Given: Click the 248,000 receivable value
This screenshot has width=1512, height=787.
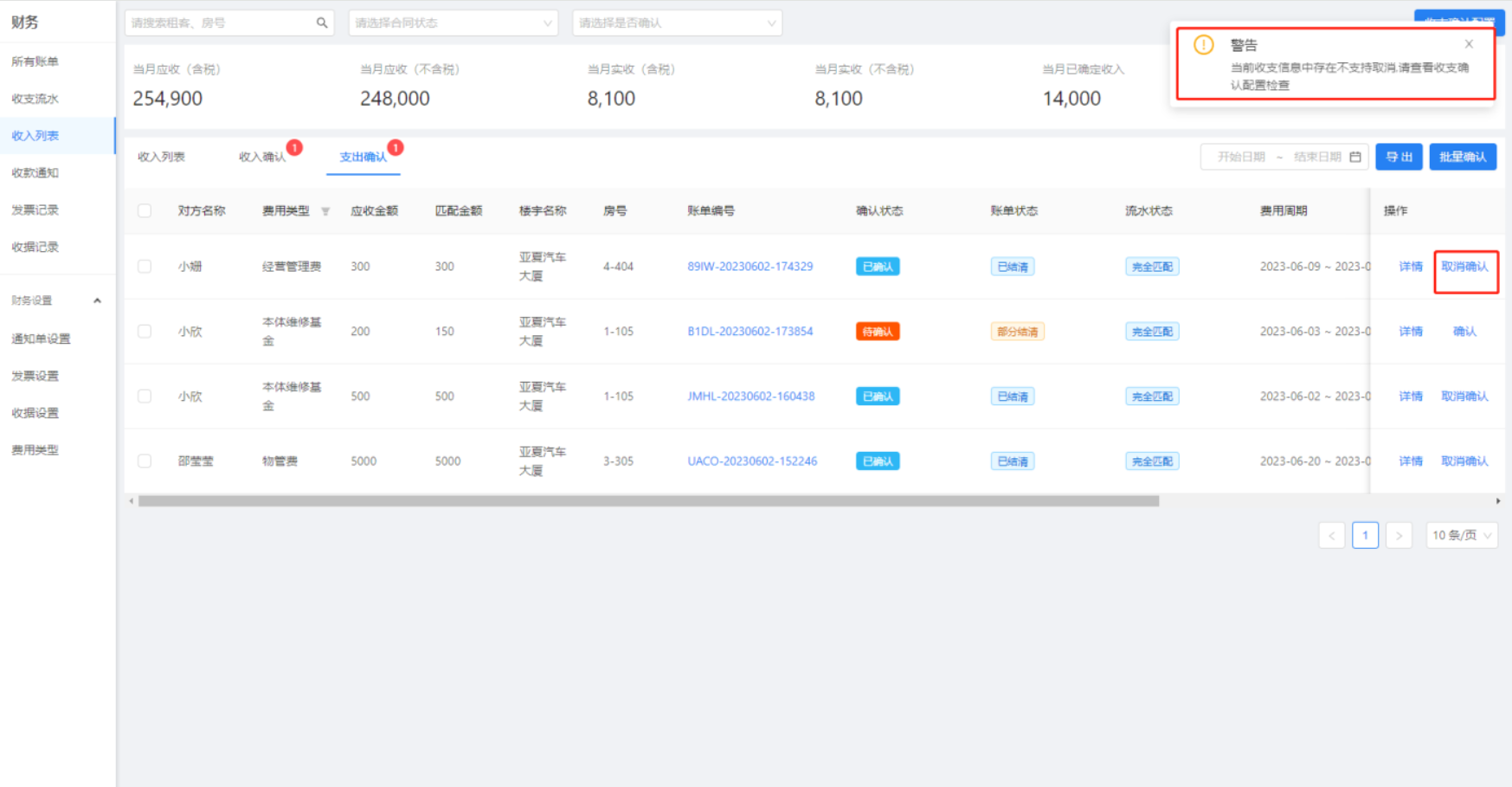Looking at the screenshot, I should [x=395, y=99].
